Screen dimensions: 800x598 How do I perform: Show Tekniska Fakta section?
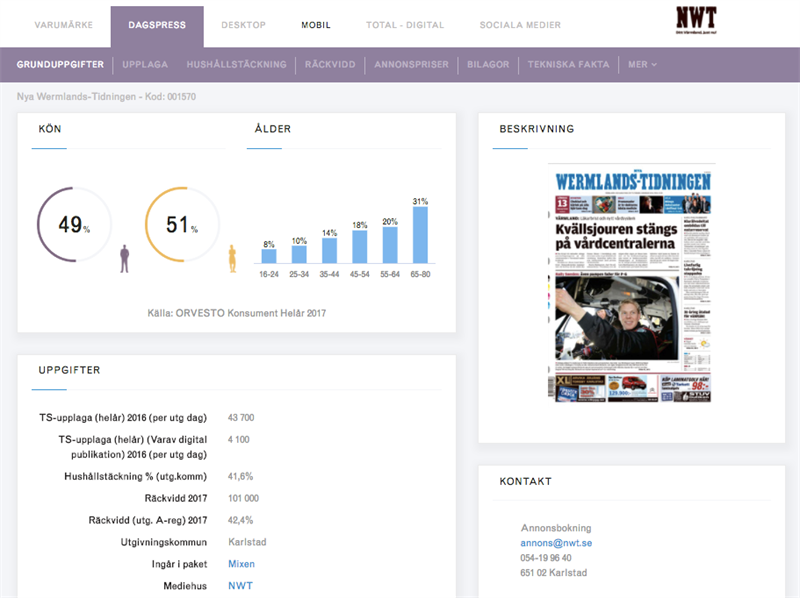[x=568, y=65]
